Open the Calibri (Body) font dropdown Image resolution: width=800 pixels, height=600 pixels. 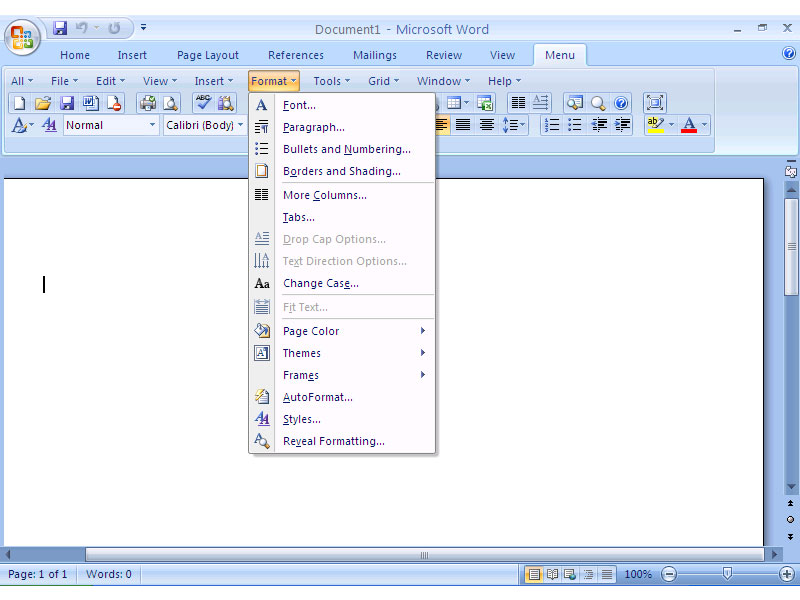pyautogui.click(x=205, y=125)
